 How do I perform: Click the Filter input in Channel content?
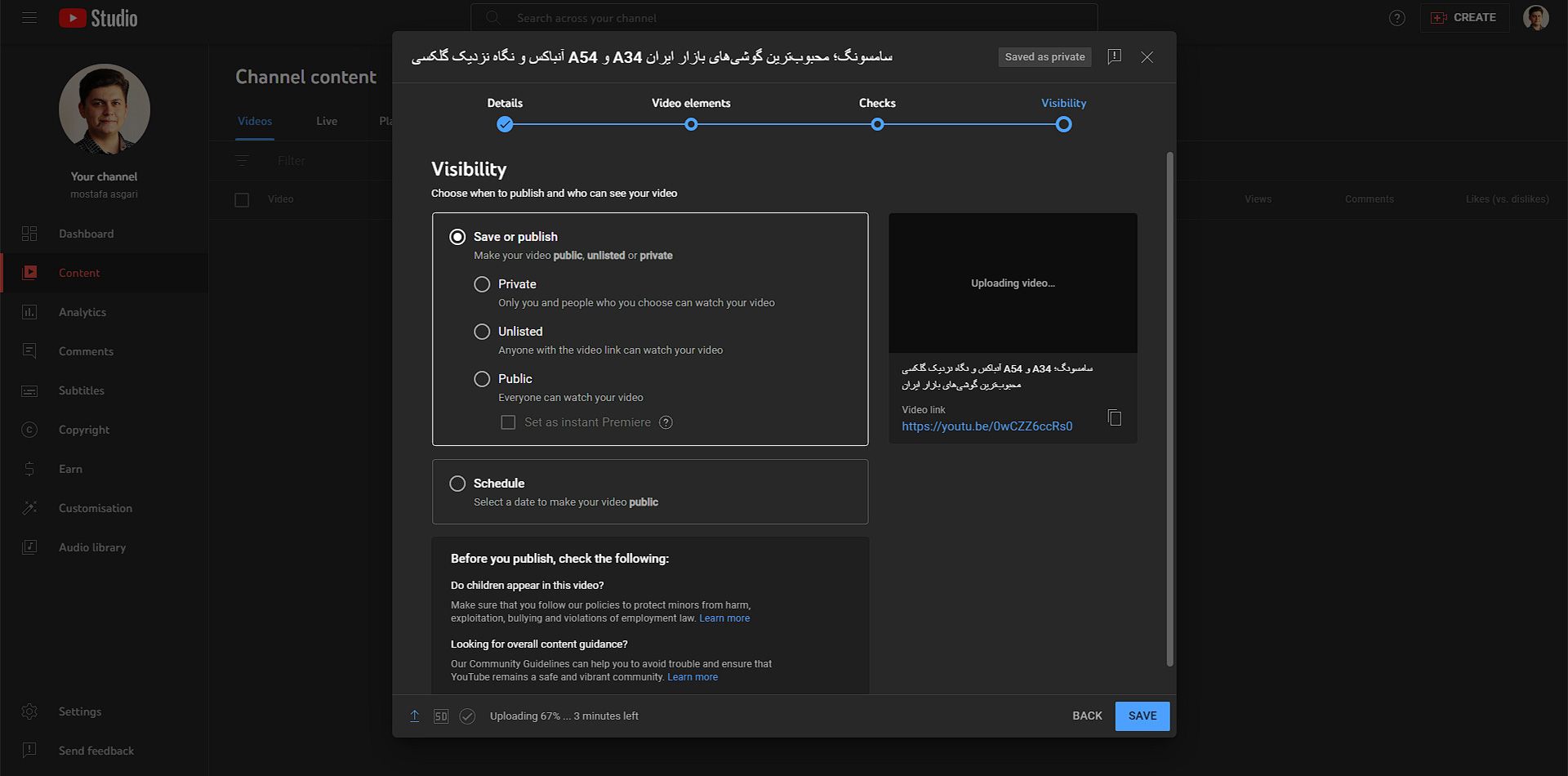tap(291, 161)
